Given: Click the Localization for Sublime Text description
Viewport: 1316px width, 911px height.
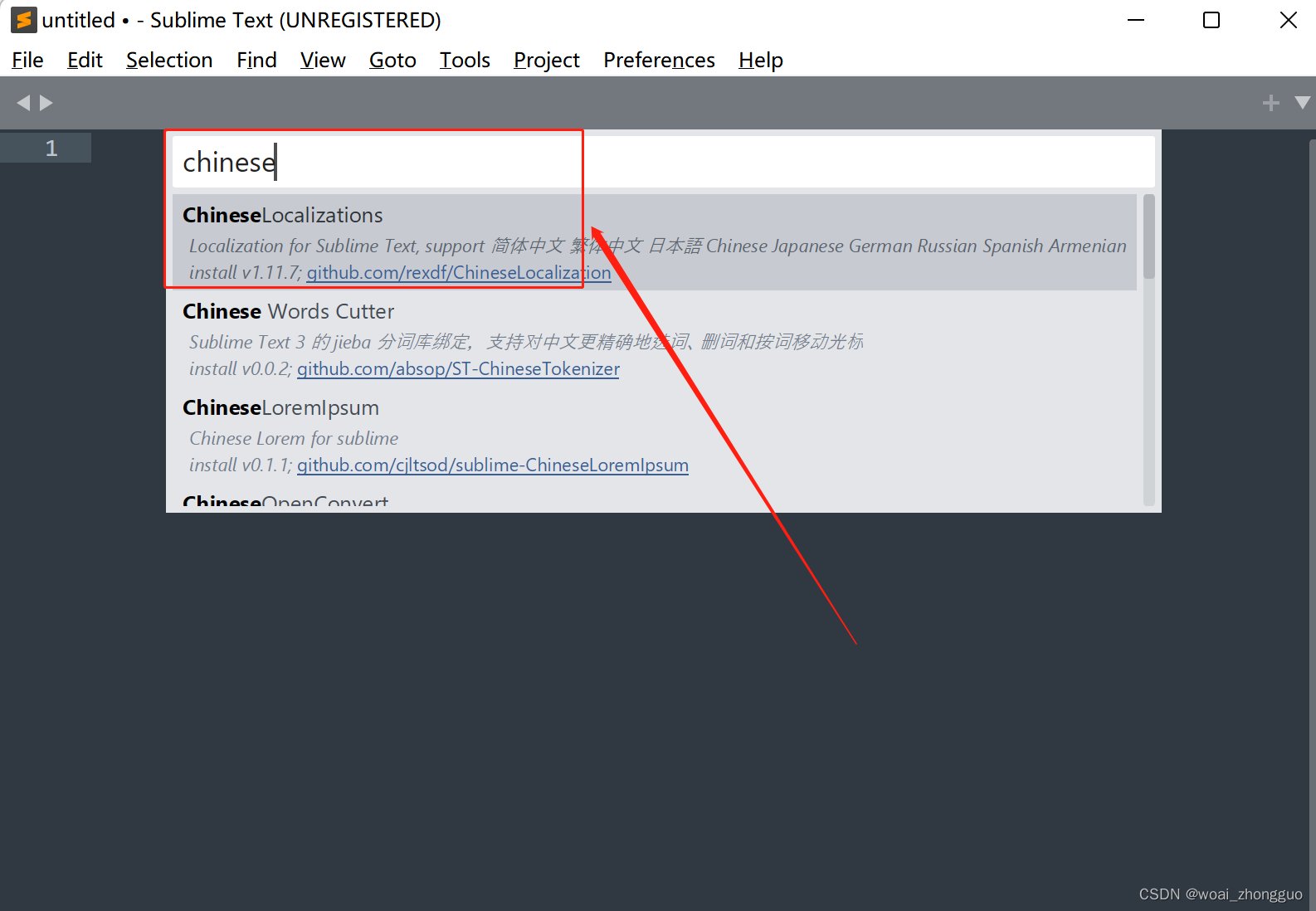Looking at the screenshot, I should click(x=658, y=246).
